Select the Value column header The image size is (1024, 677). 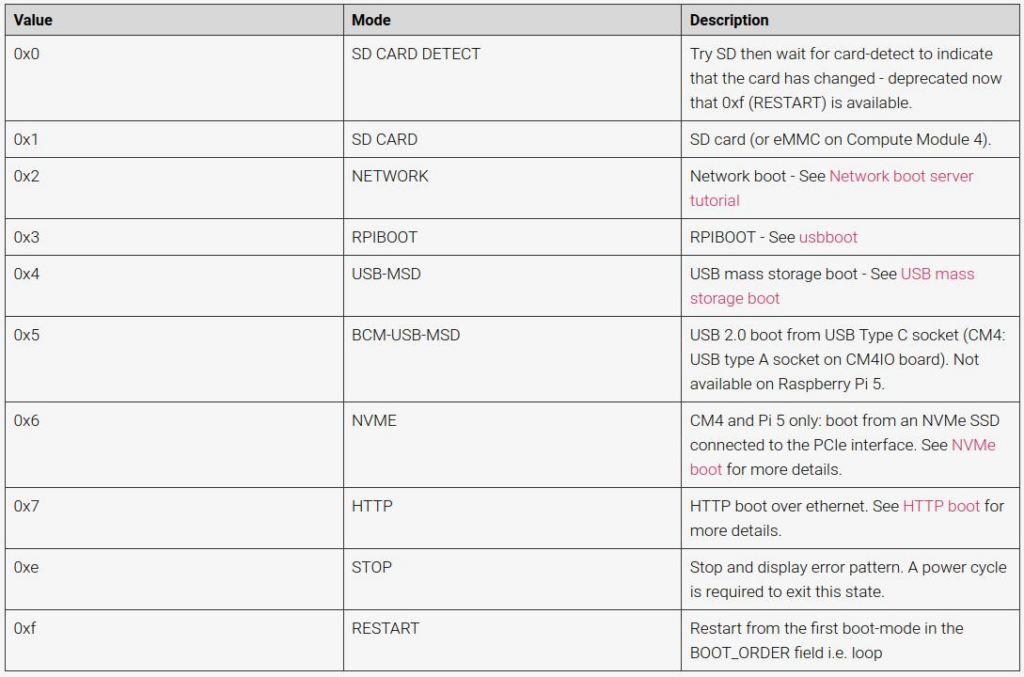pyautogui.click(x=174, y=20)
